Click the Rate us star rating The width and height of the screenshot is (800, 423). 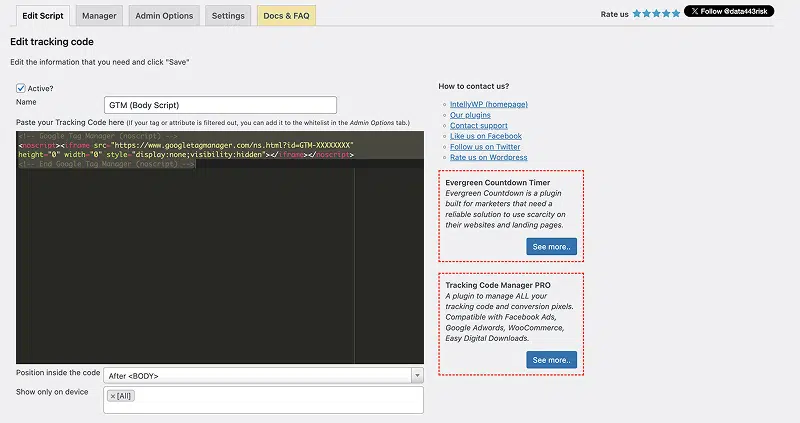[x=656, y=14]
